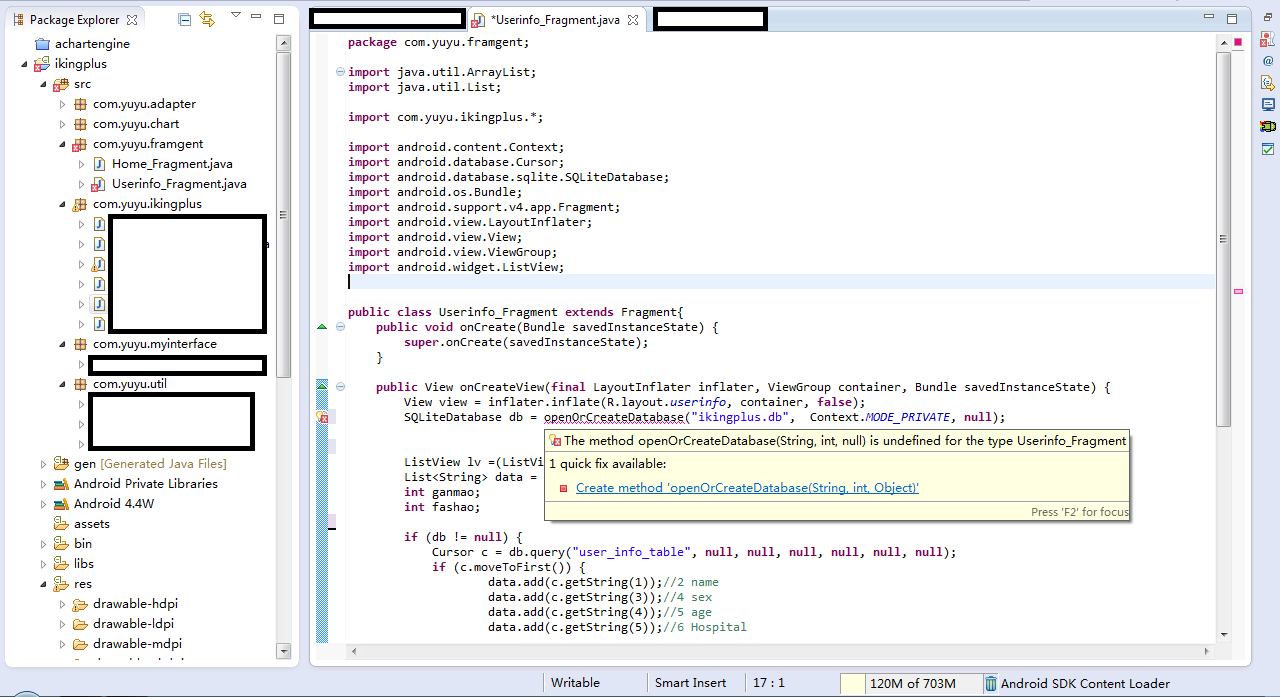Select the Package Explorer tab

(73, 20)
